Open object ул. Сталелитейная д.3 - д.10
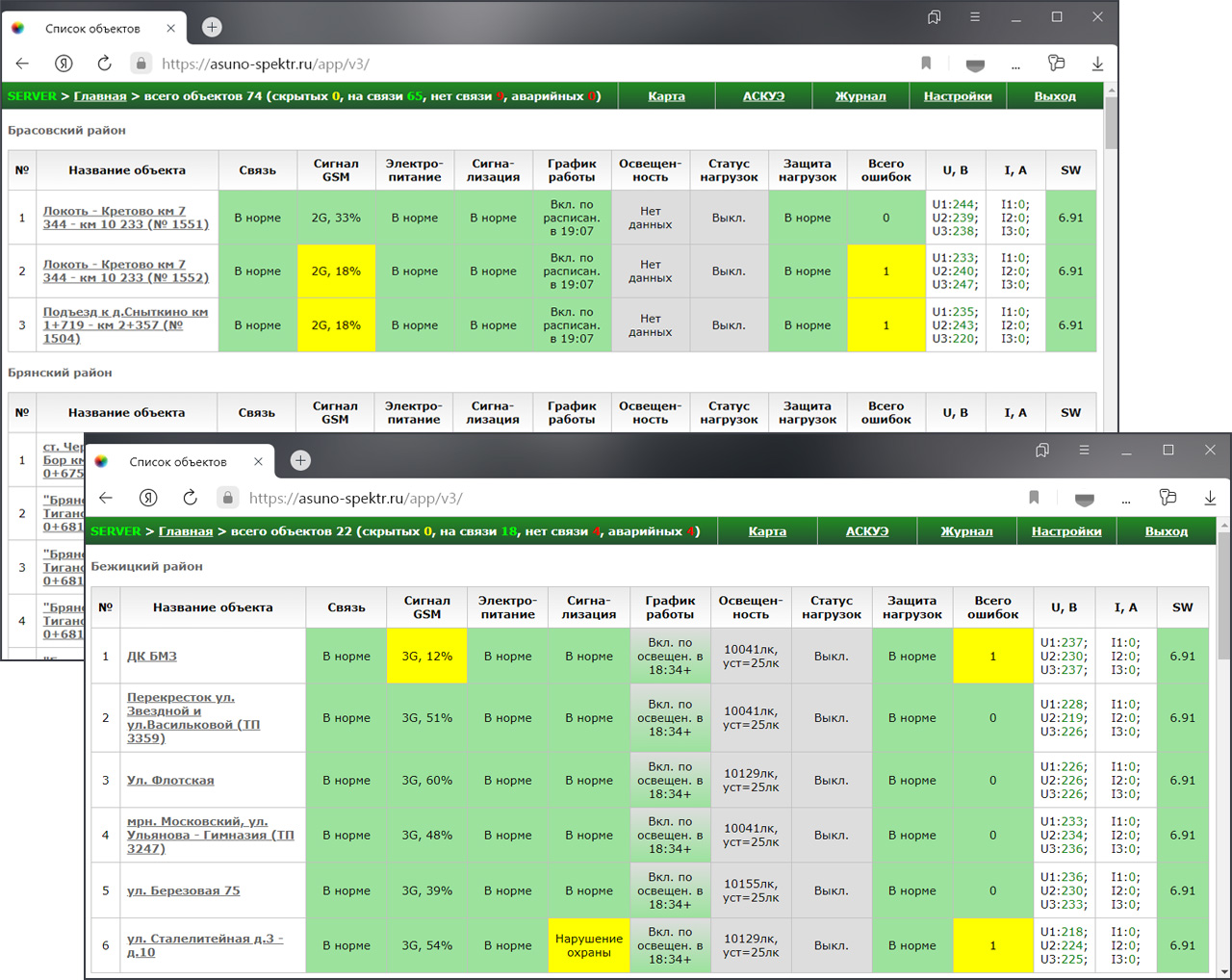The height and width of the screenshot is (980, 1232). pos(205,945)
